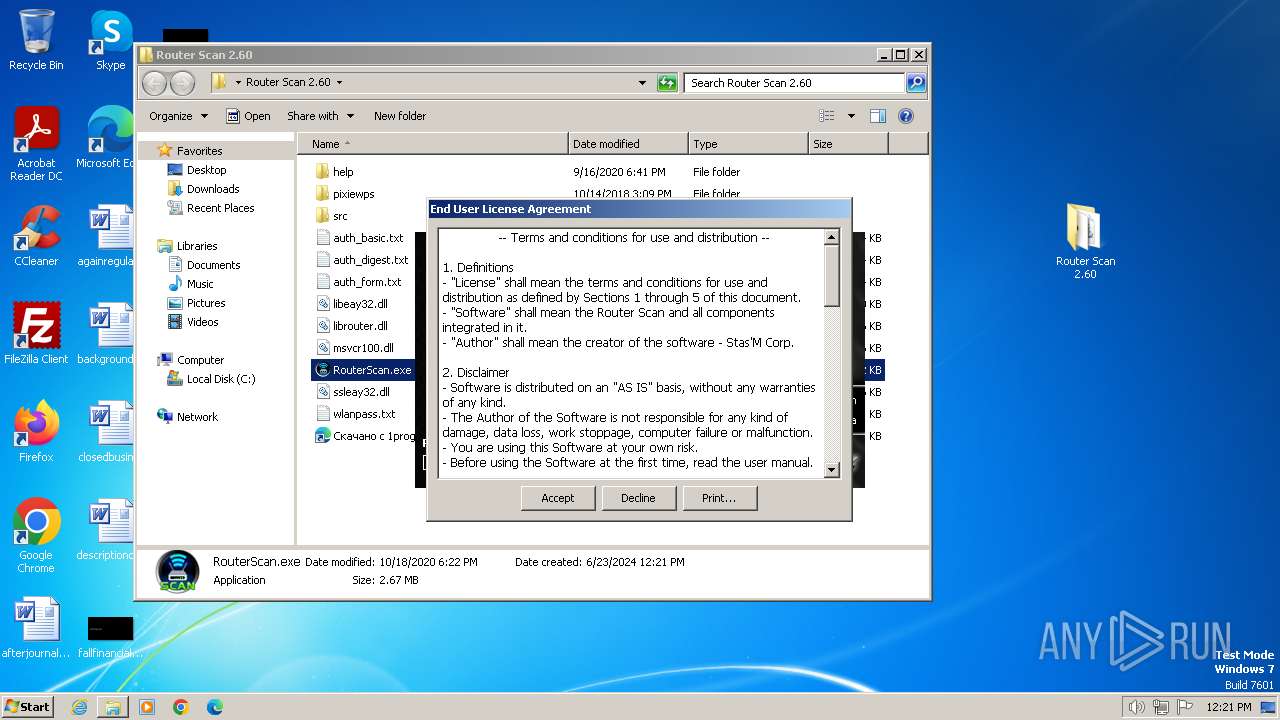Select auth_form.txt file
Image resolution: width=1280 pixels, height=720 pixels.
[367, 282]
